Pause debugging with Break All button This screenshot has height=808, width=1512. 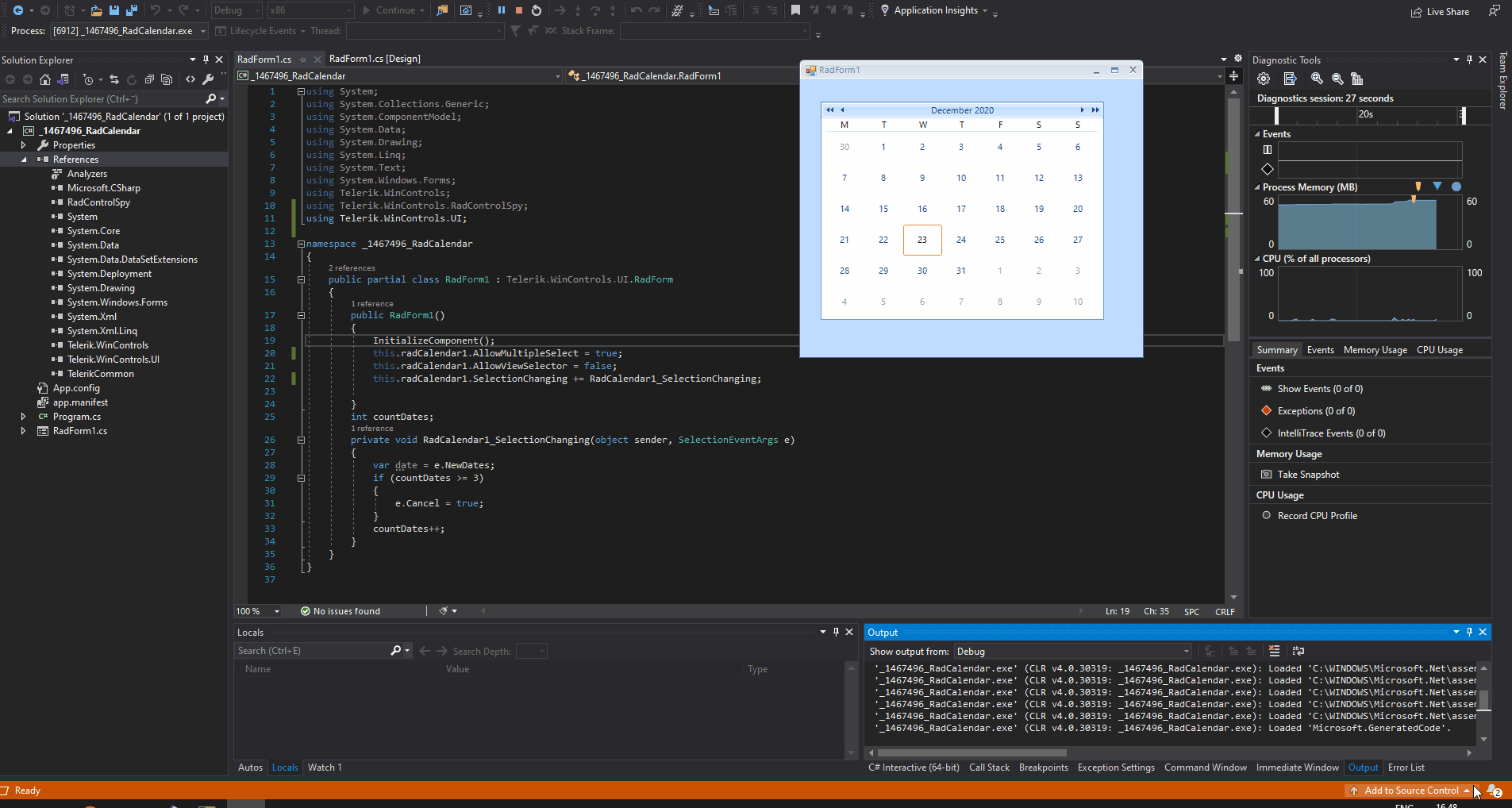pos(502,10)
